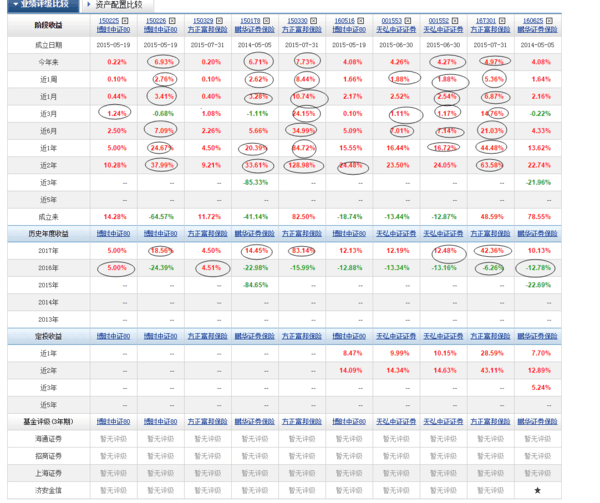Remove fund 160516 using its X icon
The image size is (600, 503).
point(360,21)
